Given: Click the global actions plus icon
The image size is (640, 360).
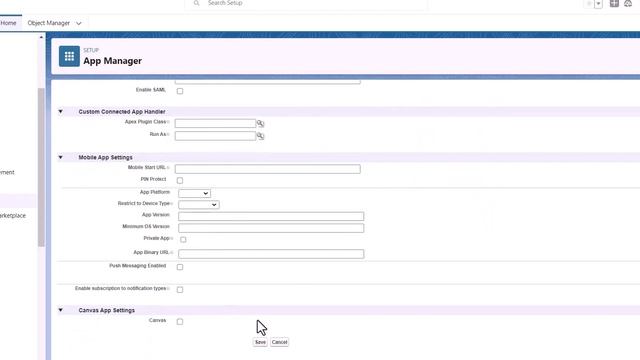Looking at the screenshot, I should click(x=614, y=3).
